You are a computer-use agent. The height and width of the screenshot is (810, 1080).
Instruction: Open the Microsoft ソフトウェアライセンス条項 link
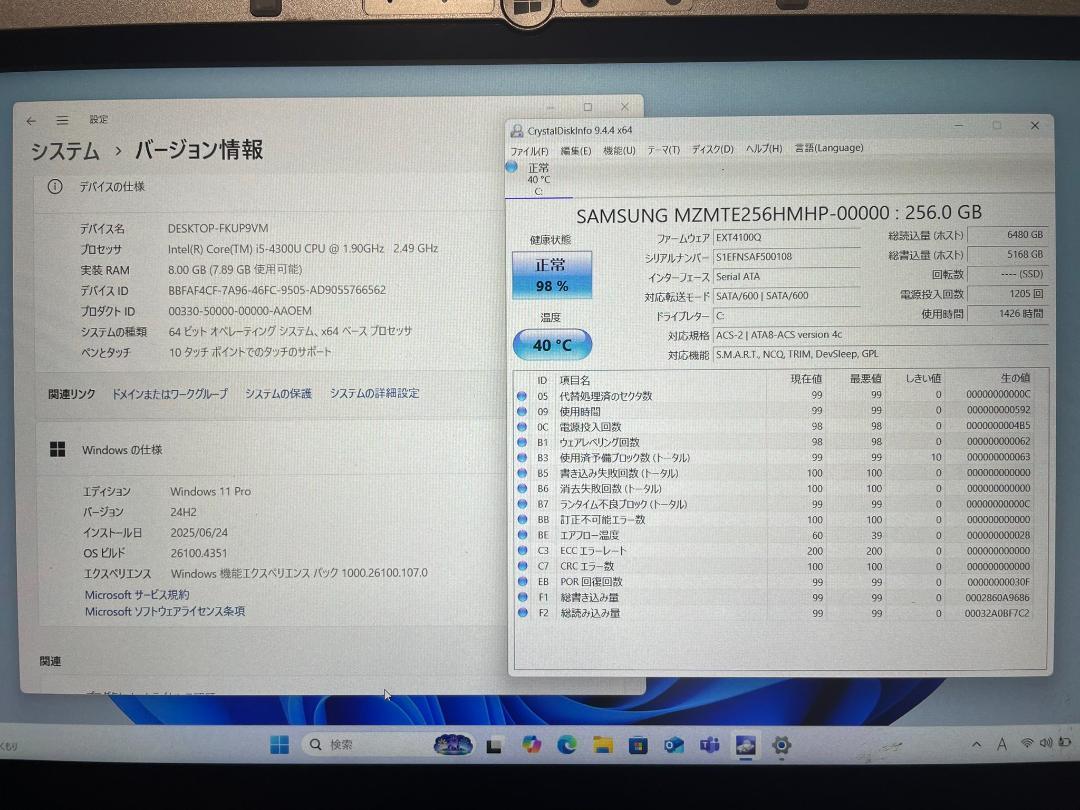(165, 611)
